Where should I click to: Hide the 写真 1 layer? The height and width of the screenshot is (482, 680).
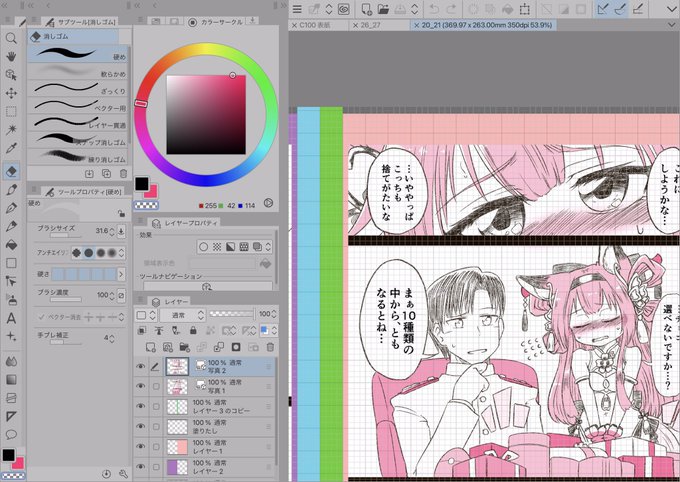[141, 386]
